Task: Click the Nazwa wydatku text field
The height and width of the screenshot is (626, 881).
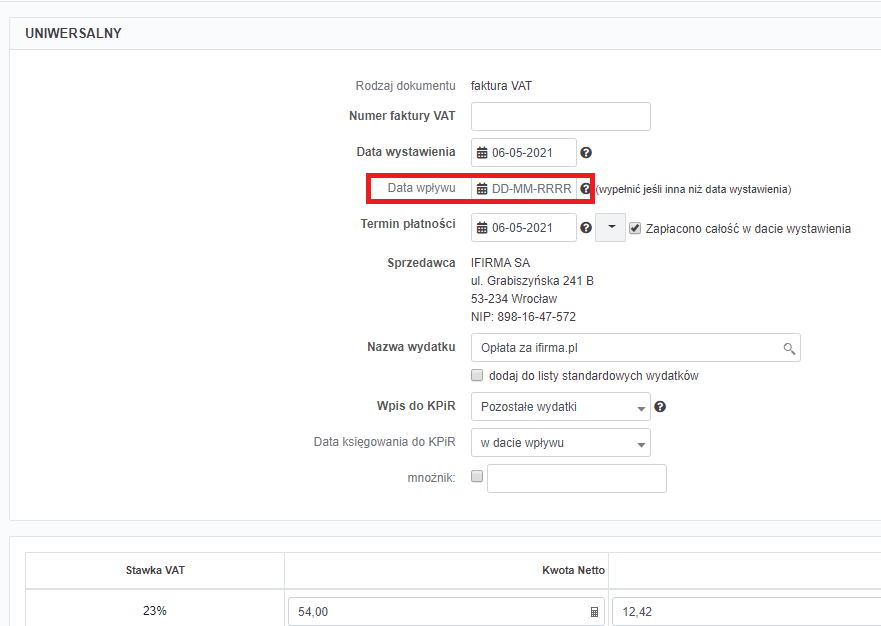Action: [x=636, y=348]
